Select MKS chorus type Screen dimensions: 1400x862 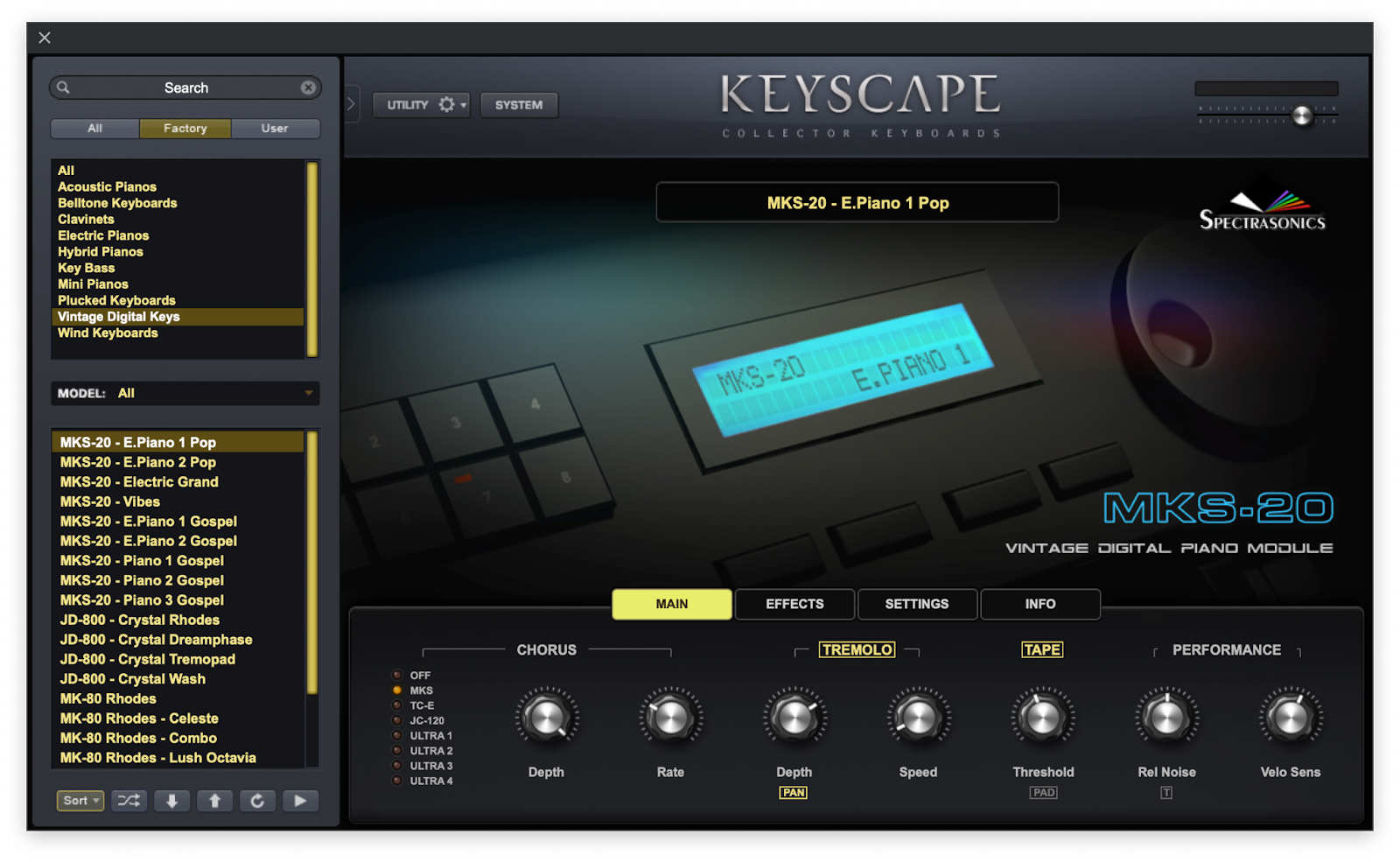pyautogui.click(x=396, y=690)
